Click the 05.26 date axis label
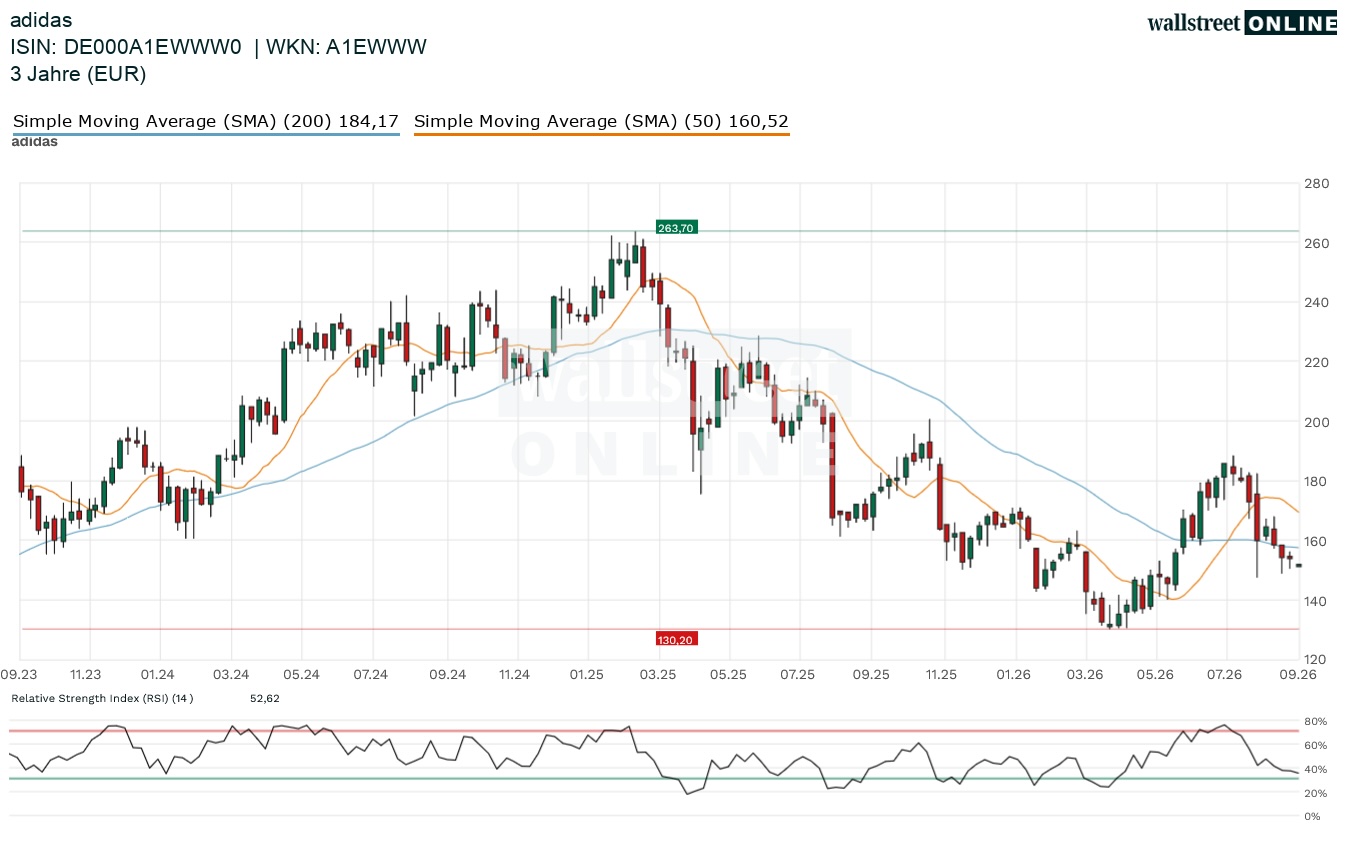1349x843 pixels. [x=1156, y=675]
